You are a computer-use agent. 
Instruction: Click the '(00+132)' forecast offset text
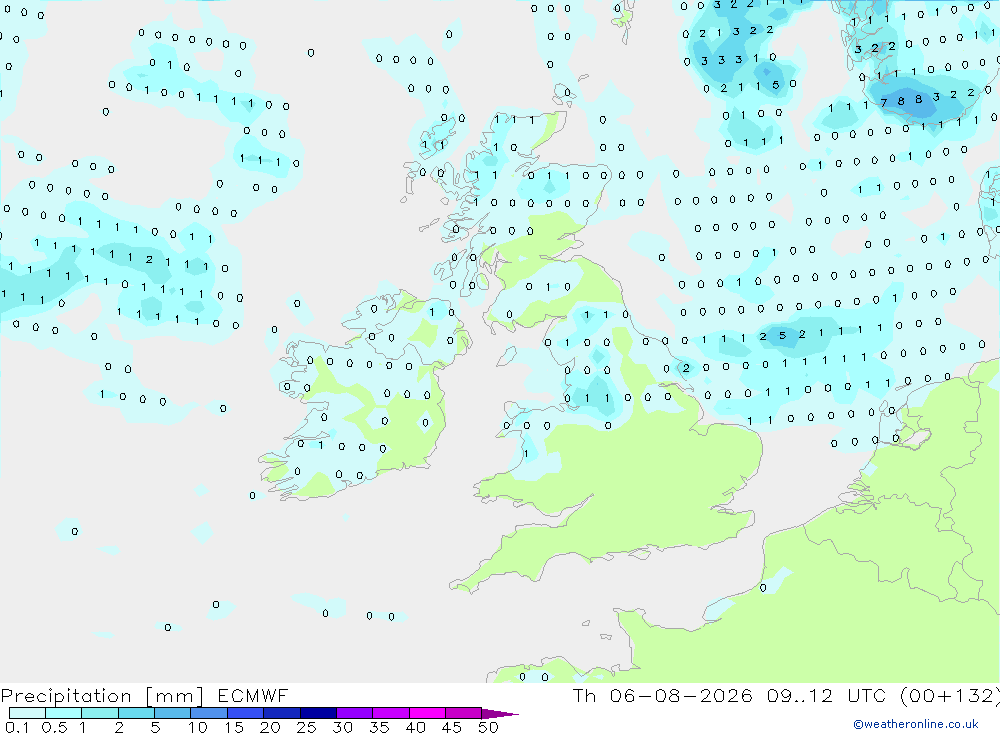950,695
